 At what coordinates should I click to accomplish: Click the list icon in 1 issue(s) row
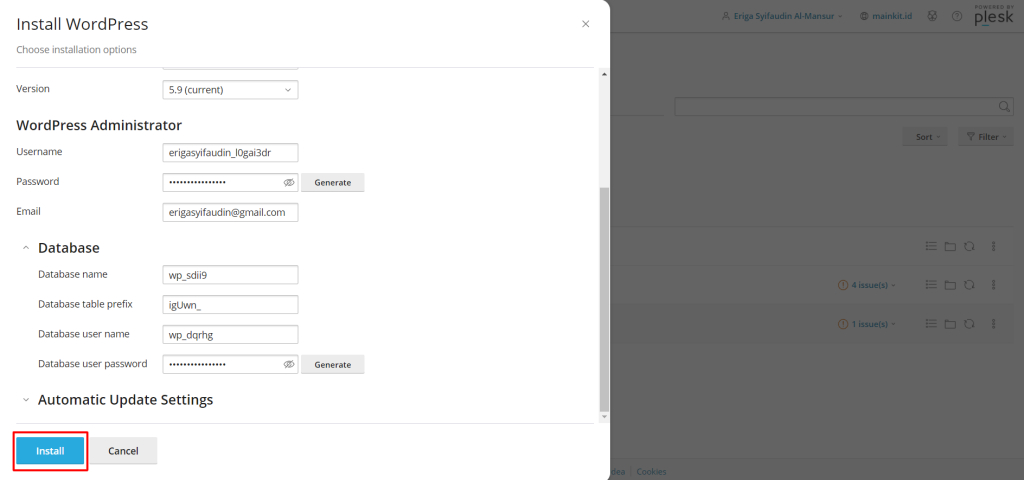click(x=931, y=323)
